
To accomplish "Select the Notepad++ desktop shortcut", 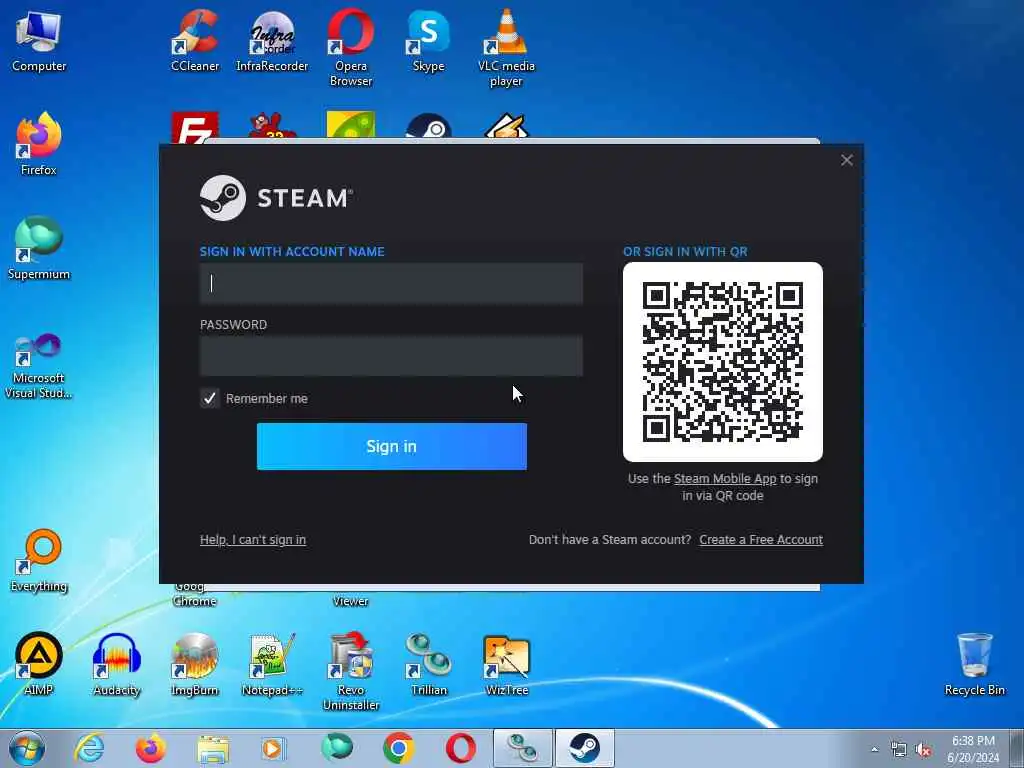I will [272, 664].
